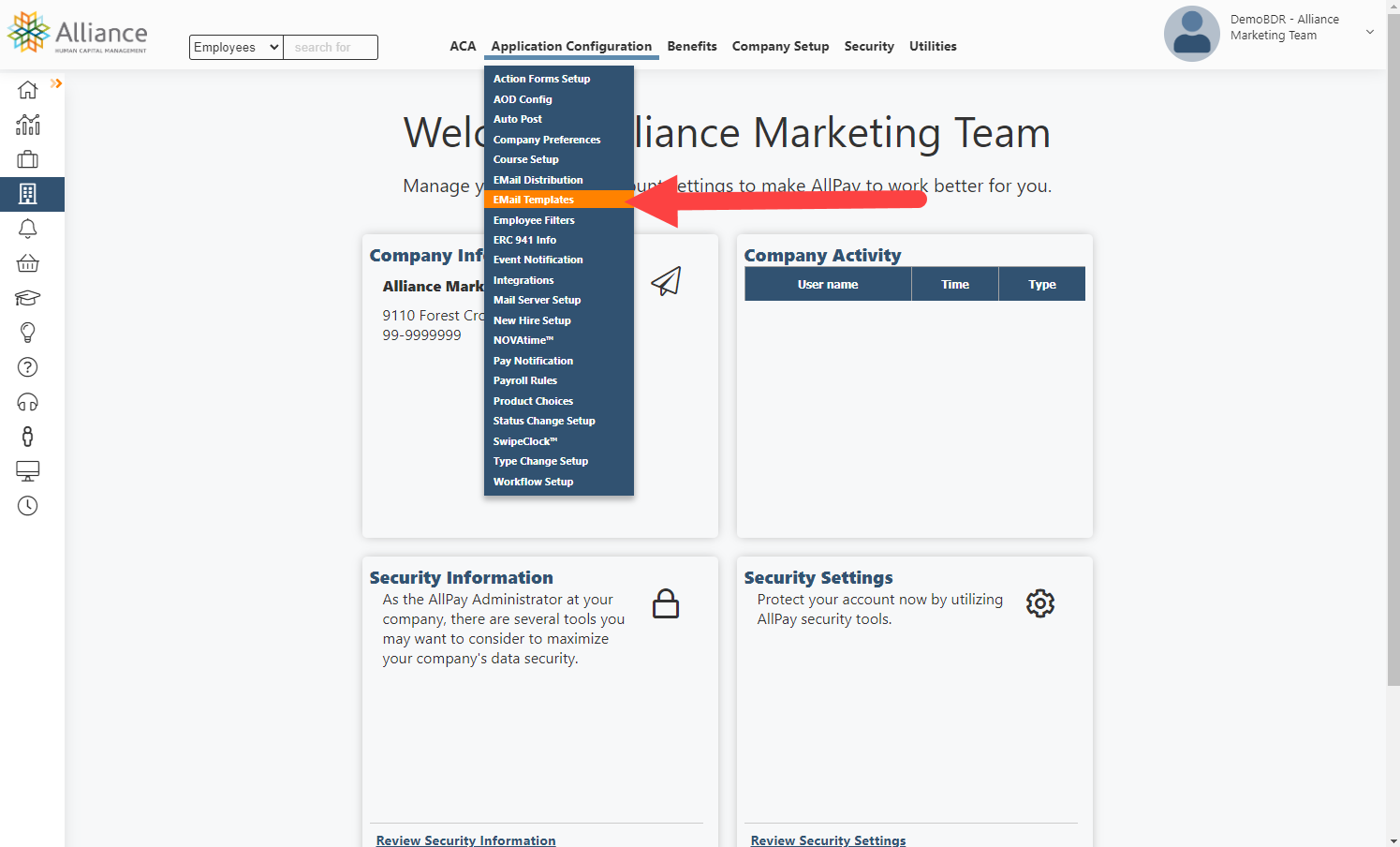Select EMail Distribution menu entry
The image size is (1400, 847).
559,180
